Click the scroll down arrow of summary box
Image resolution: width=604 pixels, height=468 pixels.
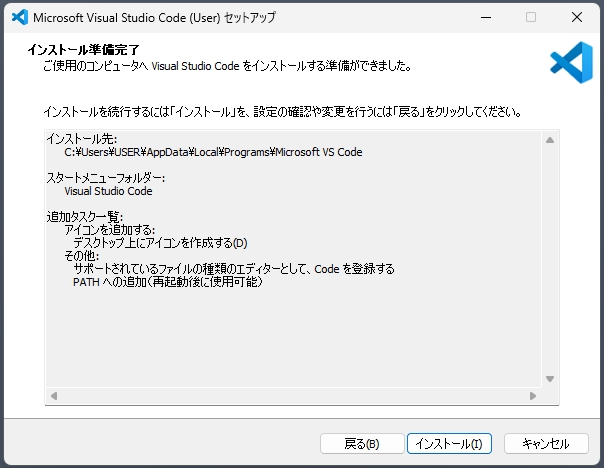point(549,378)
